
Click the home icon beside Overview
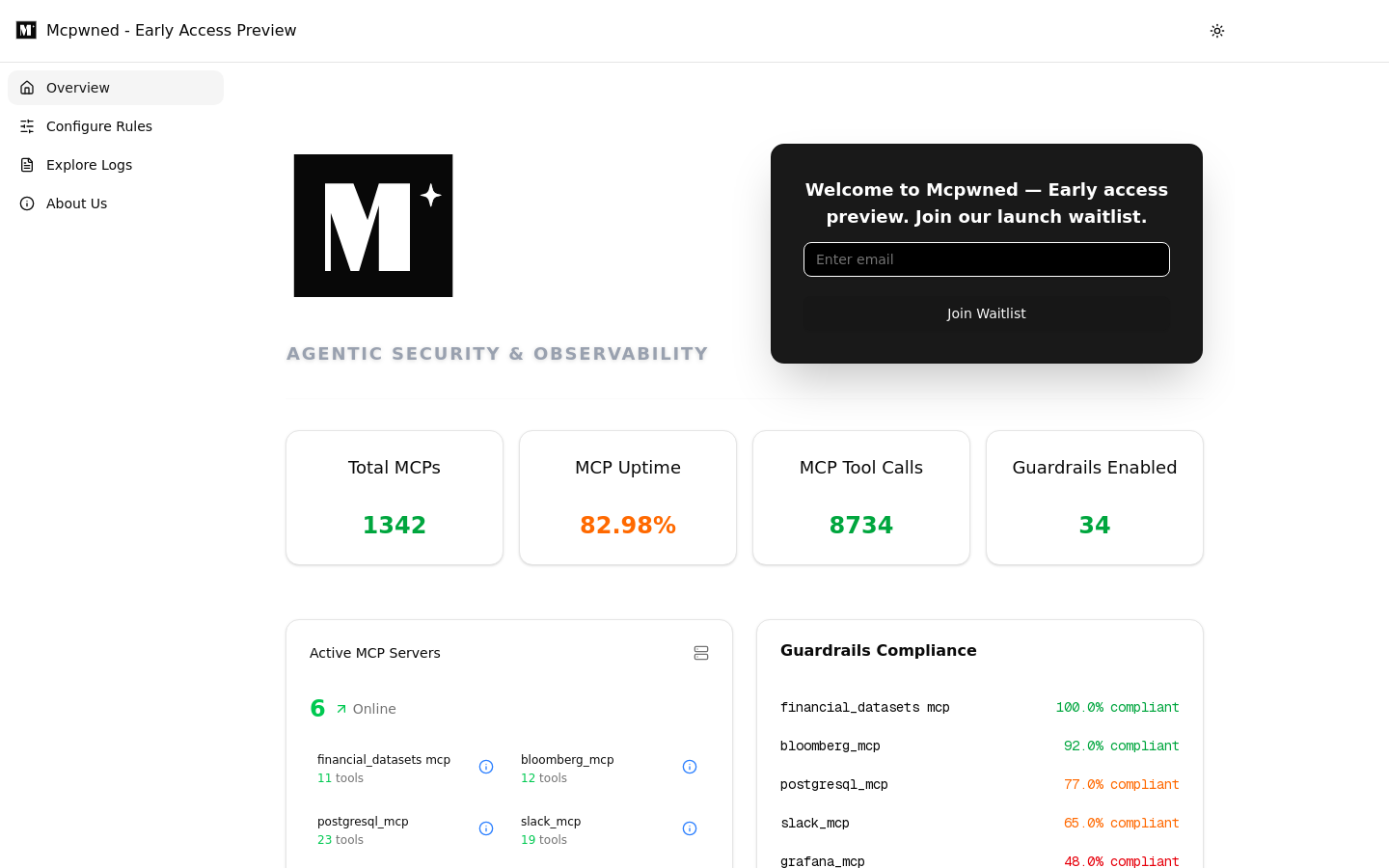(27, 88)
